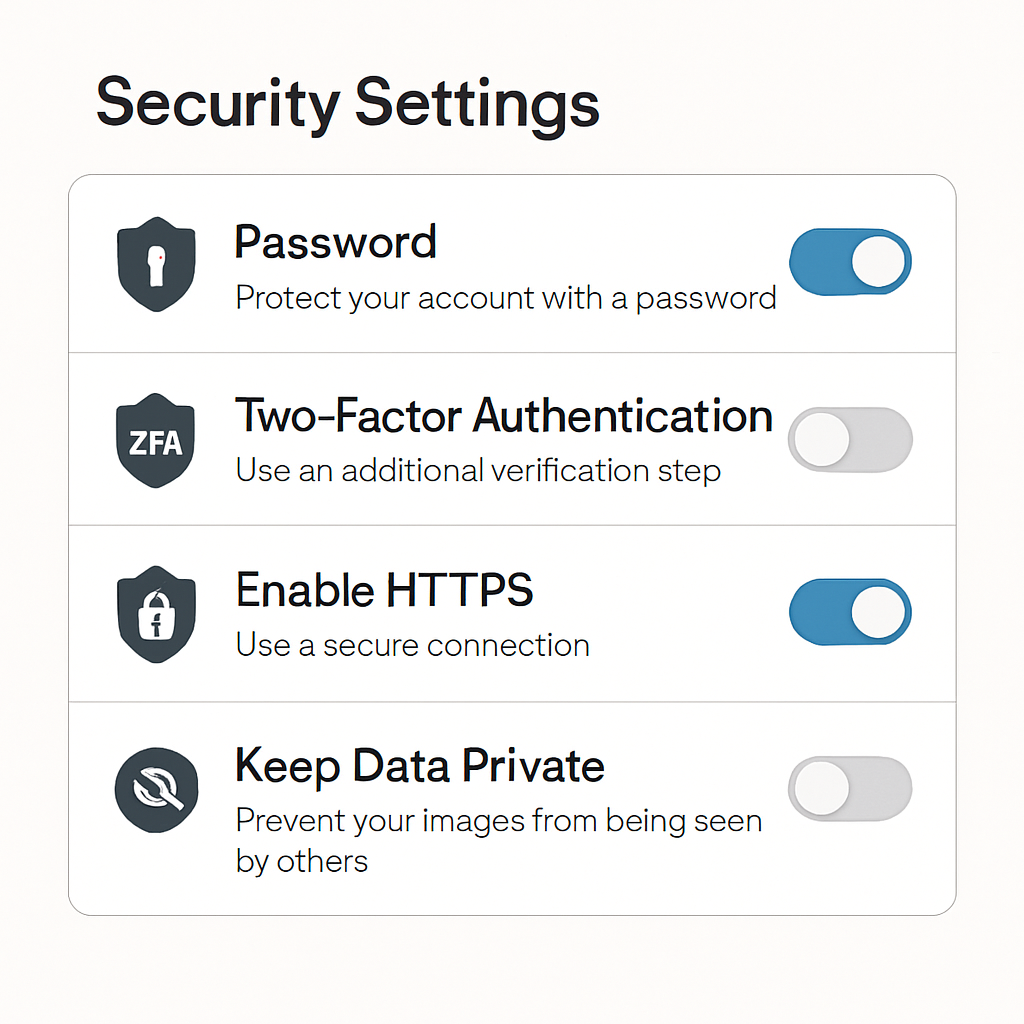Click the 'by others' text line

pyautogui.click(x=301, y=861)
